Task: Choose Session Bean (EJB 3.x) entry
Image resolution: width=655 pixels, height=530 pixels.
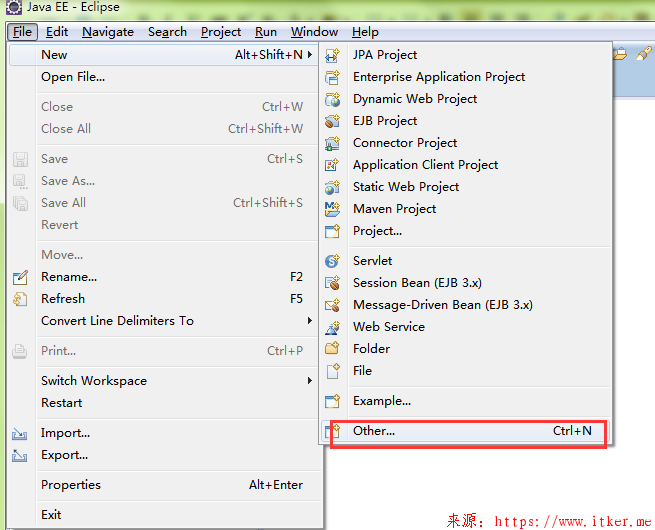Action: tap(466, 283)
